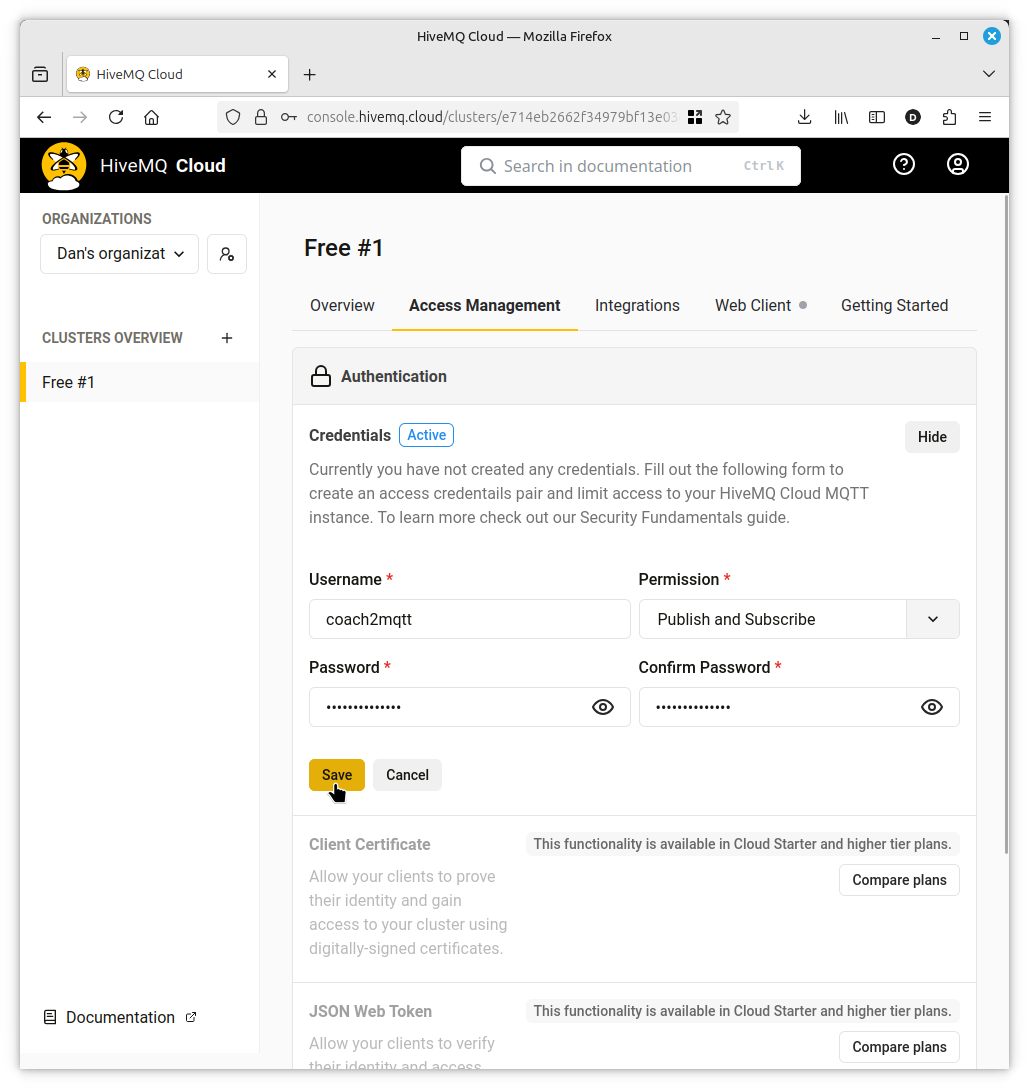Show the Password field contents
The image size is (1029, 1089).
tap(603, 707)
